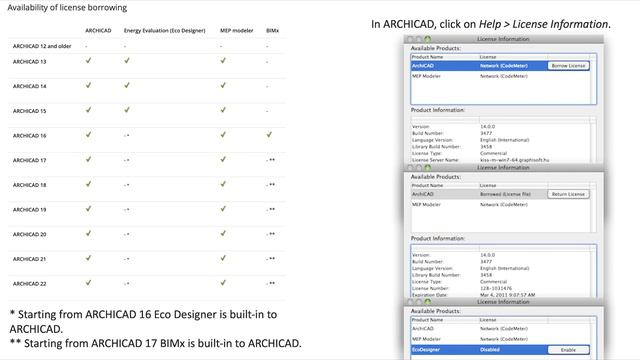Click the ARCHICAD column checkmark for ARCHICAD 21
Image resolution: width=640 pixels, height=360 pixels.
[x=88, y=258]
